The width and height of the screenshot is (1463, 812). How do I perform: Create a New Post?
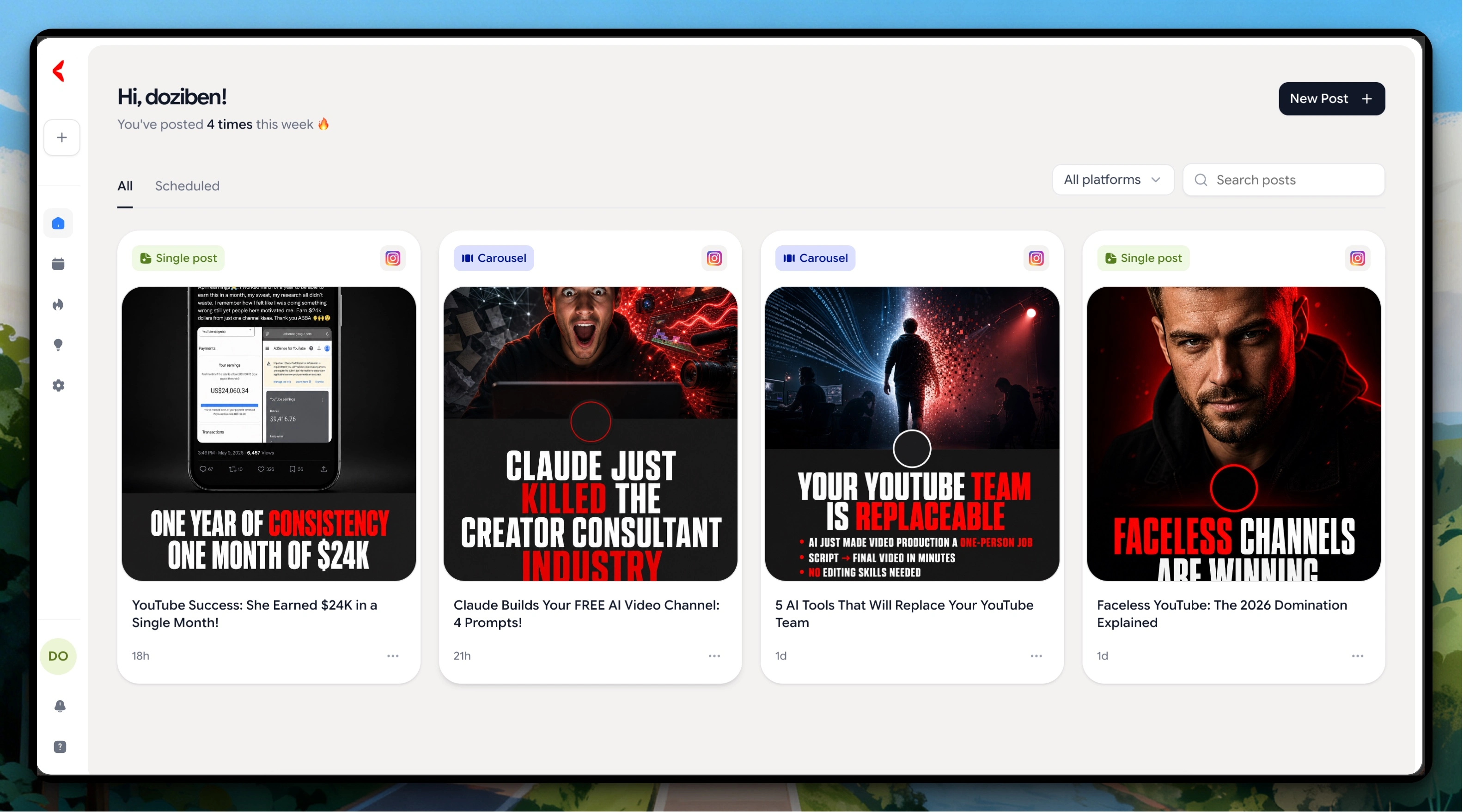click(x=1332, y=99)
